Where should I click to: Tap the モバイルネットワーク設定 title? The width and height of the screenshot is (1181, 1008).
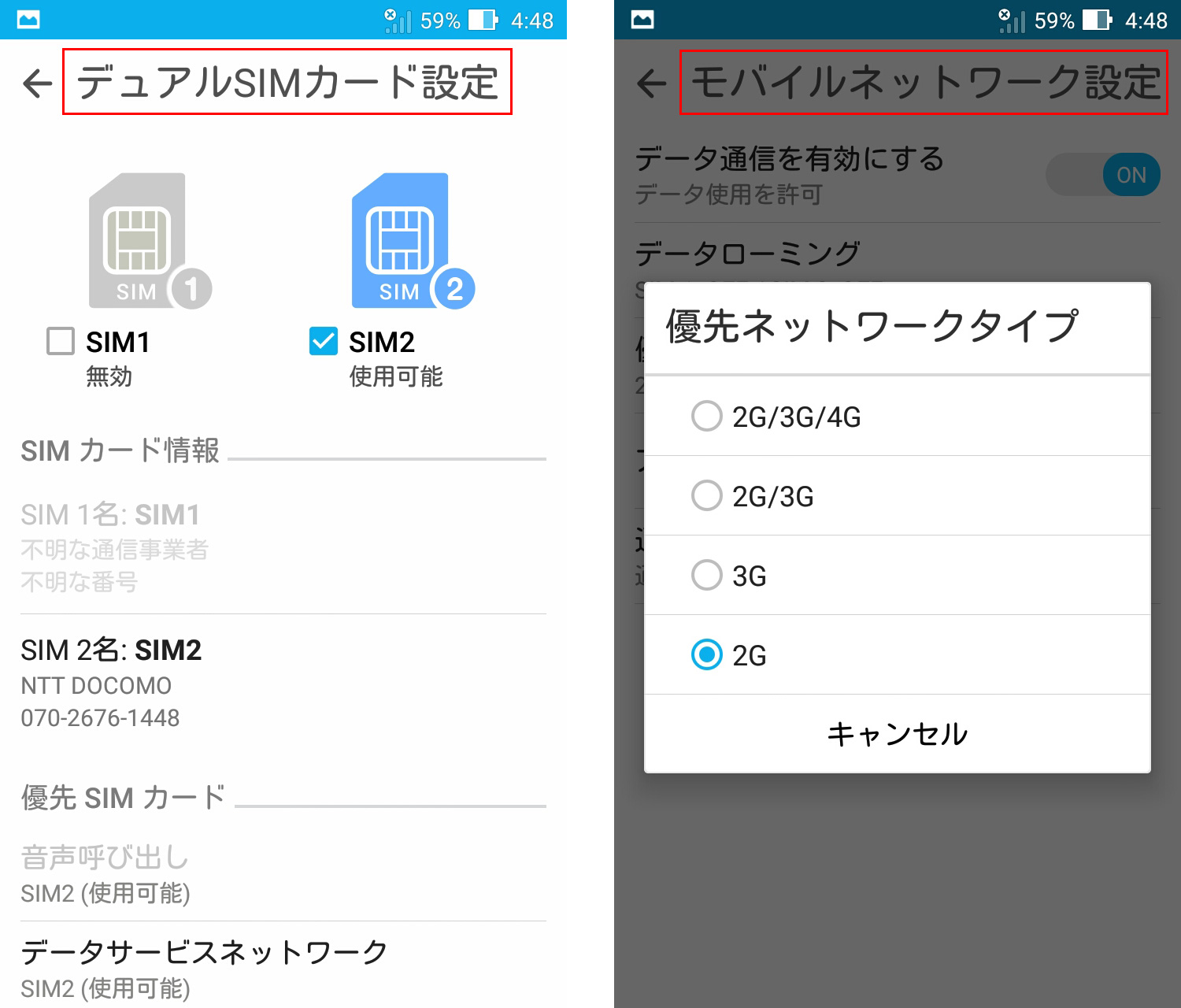tap(925, 82)
